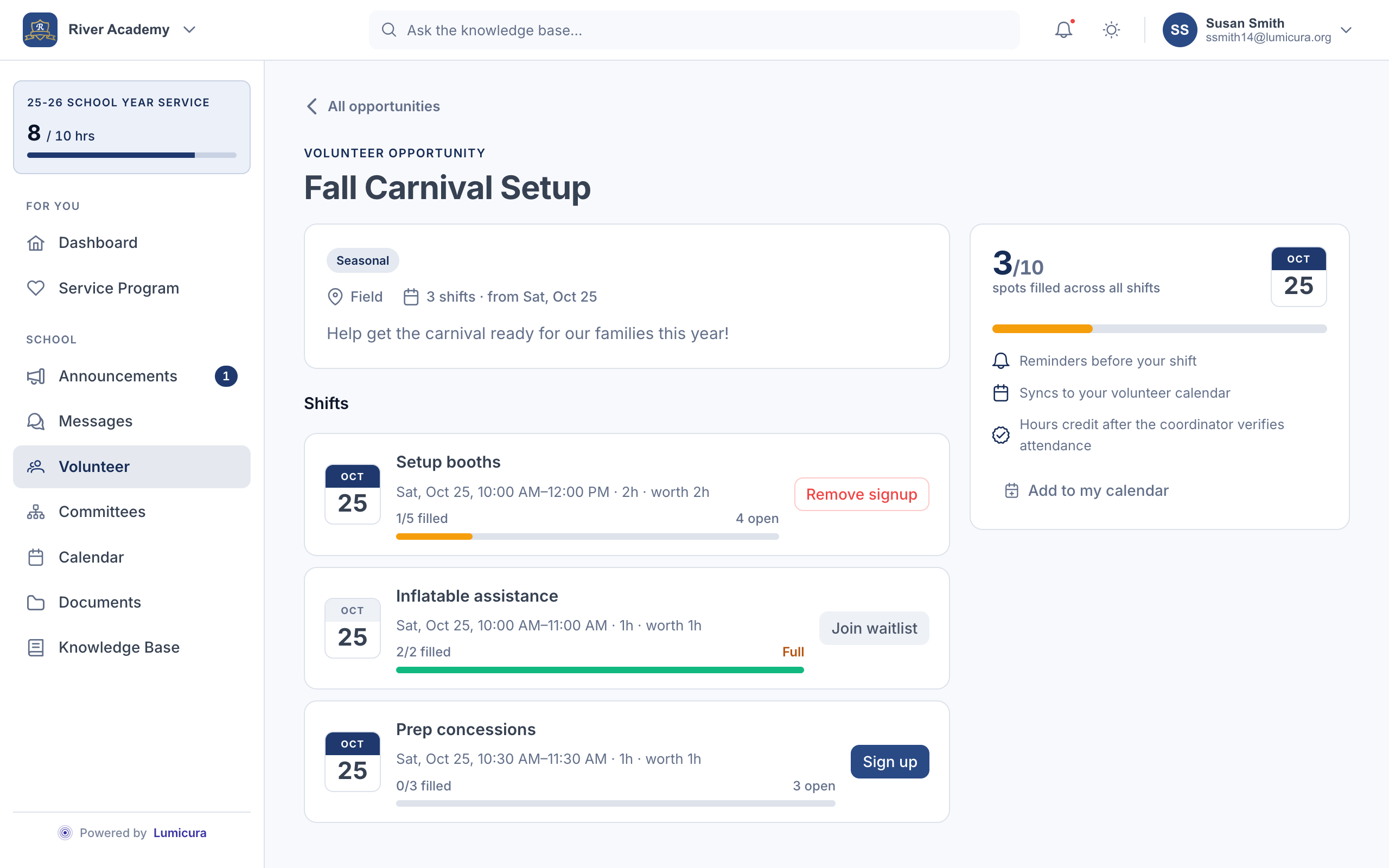Click the Inflatable assistance full progress bar
The image size is (1389, 868).
pos(600,670)
